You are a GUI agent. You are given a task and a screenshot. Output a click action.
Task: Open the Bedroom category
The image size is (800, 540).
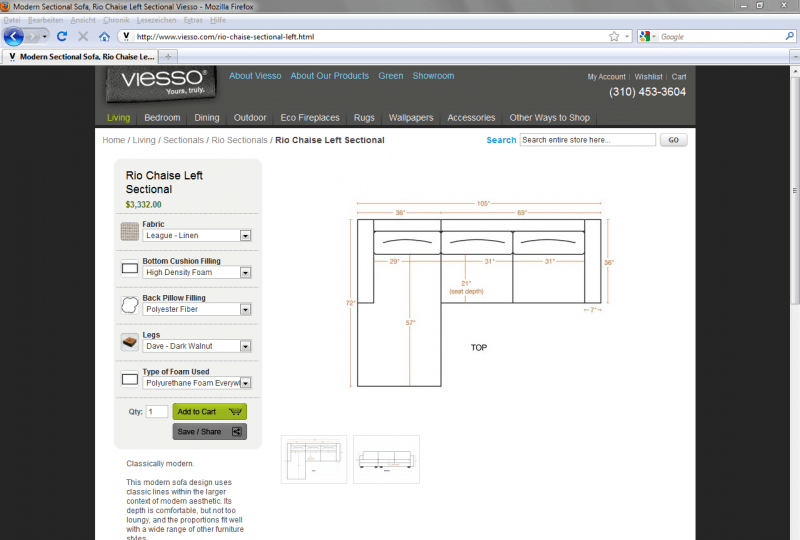[x=162, y=118]
